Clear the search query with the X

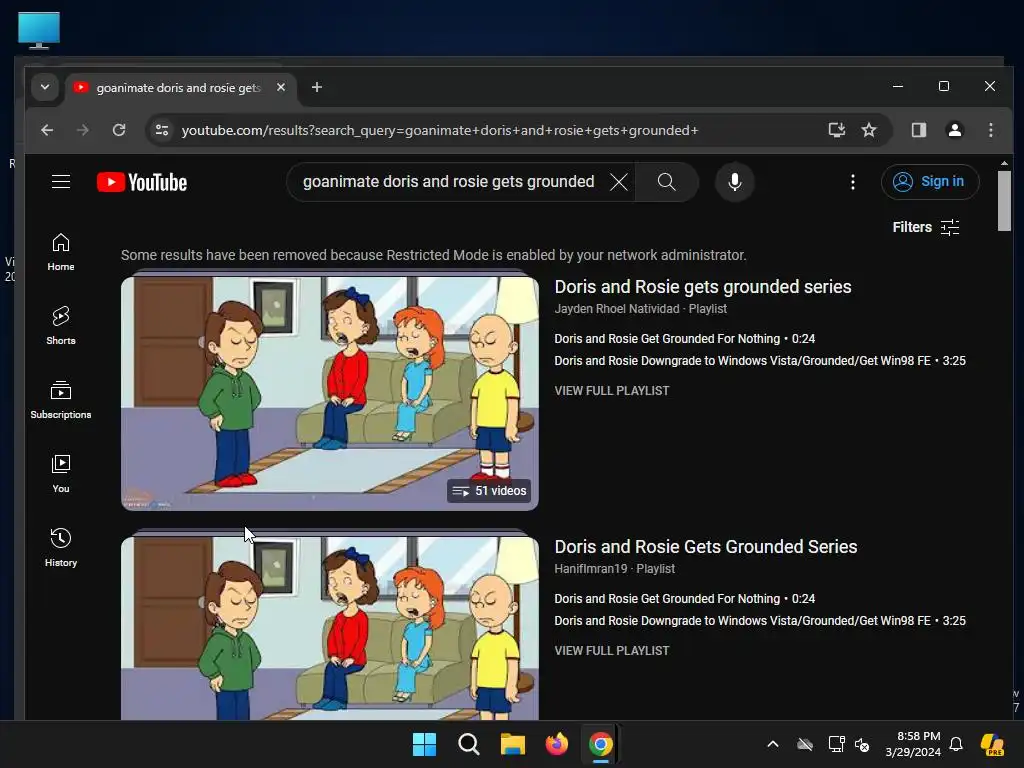(618, 182)
